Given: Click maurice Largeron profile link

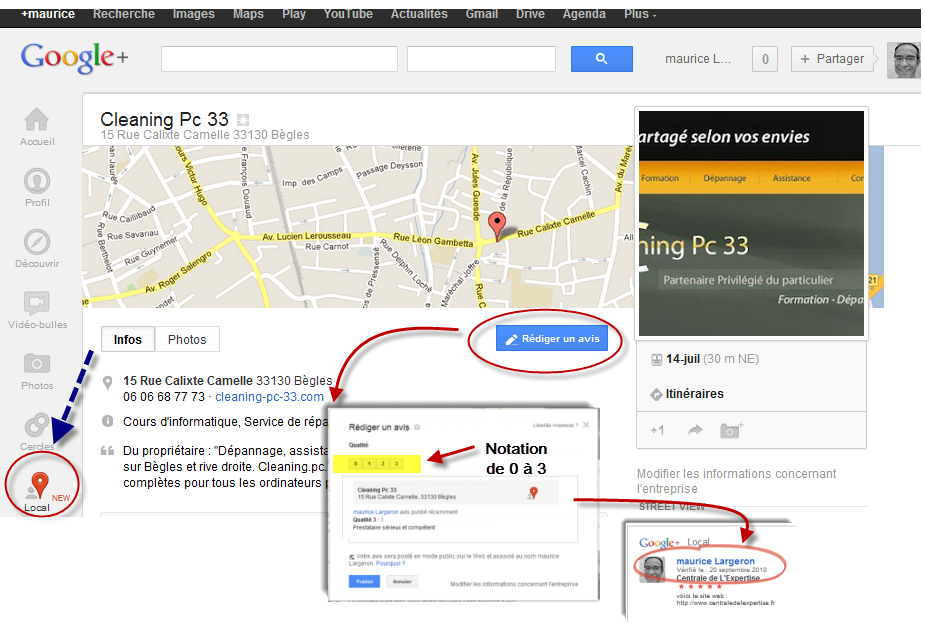Looking at the screenshot, I should pyautogui.click(x=715, y=561).
